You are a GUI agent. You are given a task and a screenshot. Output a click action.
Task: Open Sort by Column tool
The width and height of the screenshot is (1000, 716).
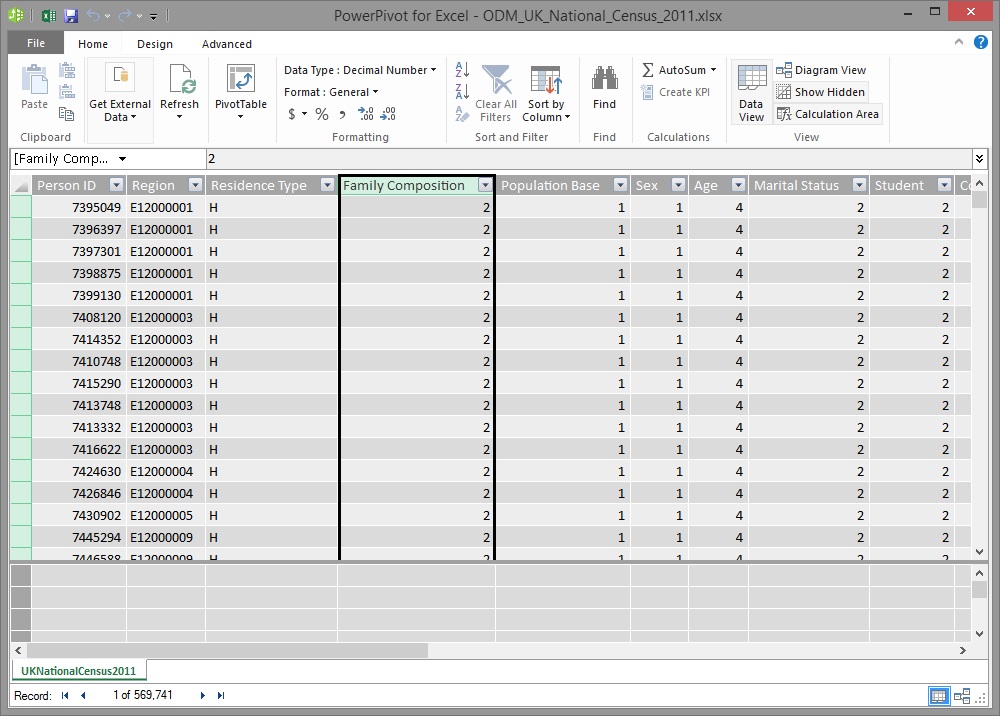coord(546,93)
